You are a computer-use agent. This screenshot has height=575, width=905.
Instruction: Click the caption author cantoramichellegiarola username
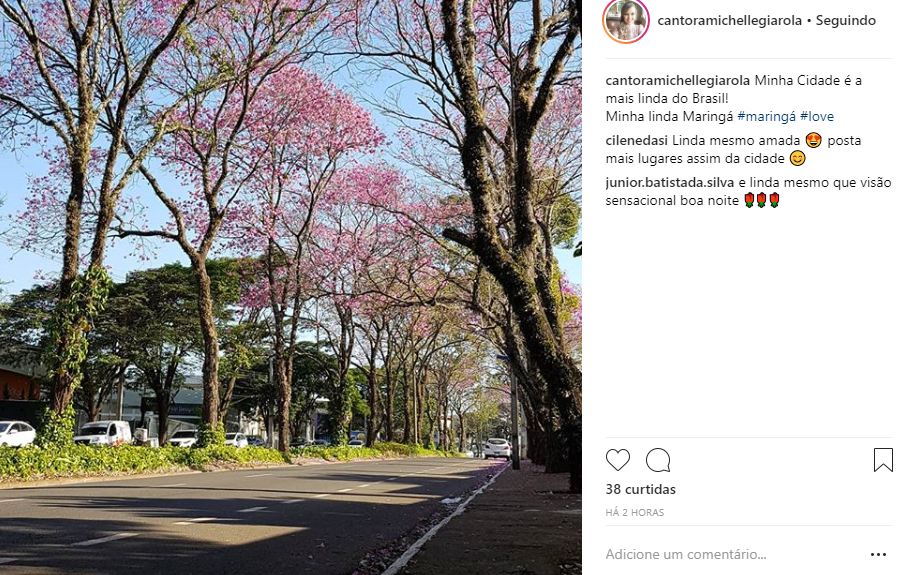coord(678,80)
